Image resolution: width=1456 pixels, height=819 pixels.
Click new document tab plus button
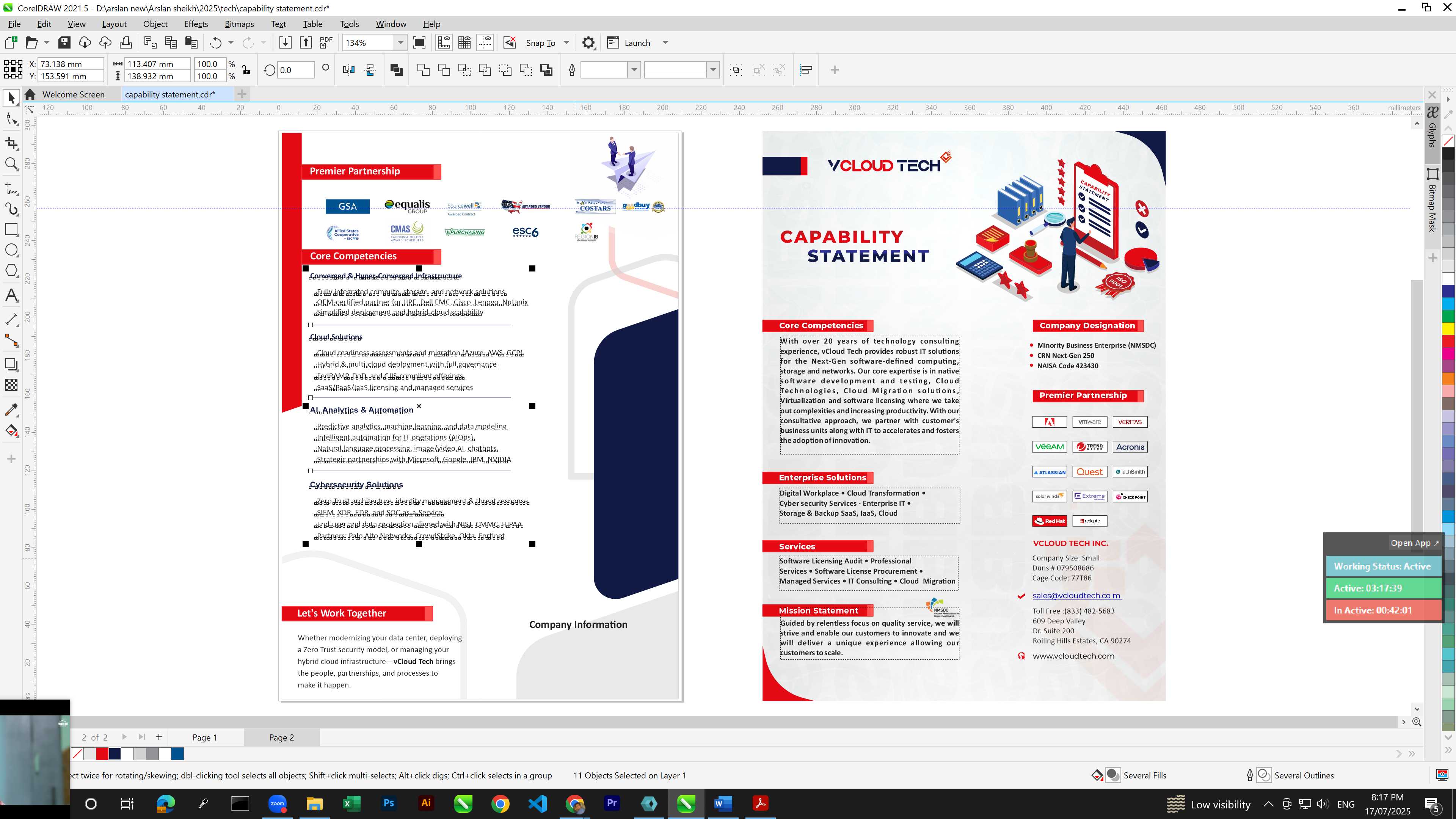242,94
